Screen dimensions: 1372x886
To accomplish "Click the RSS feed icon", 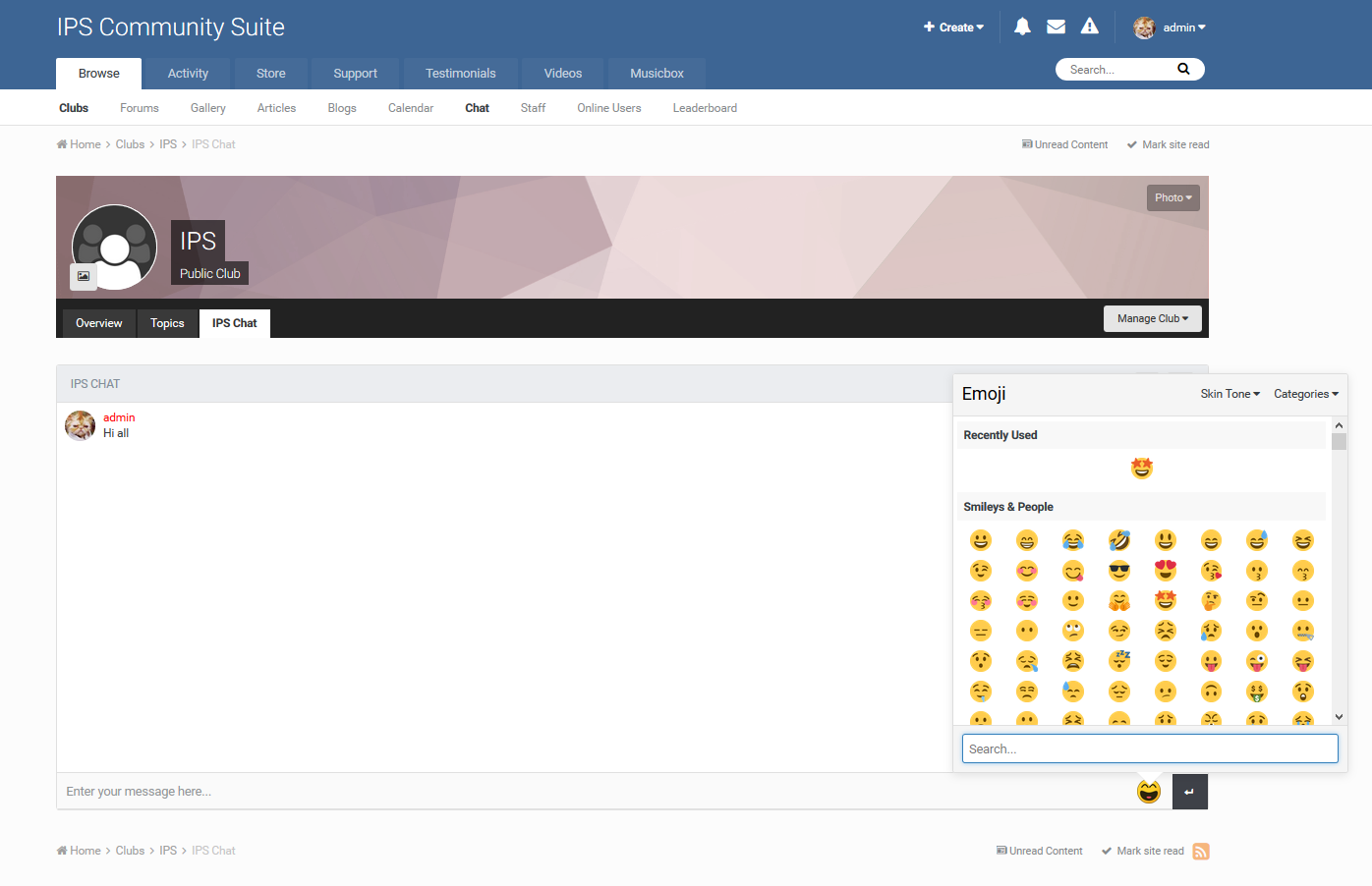I will point(1201,852).
